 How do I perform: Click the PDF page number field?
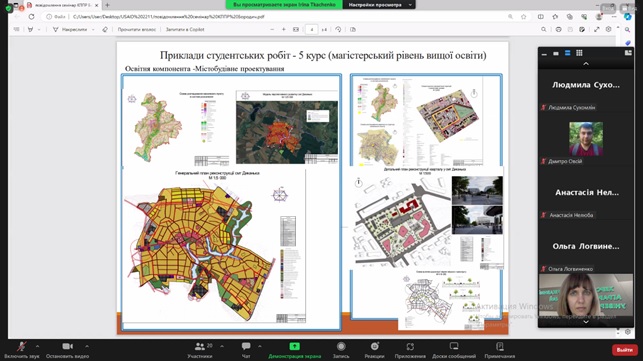[312, 30]
